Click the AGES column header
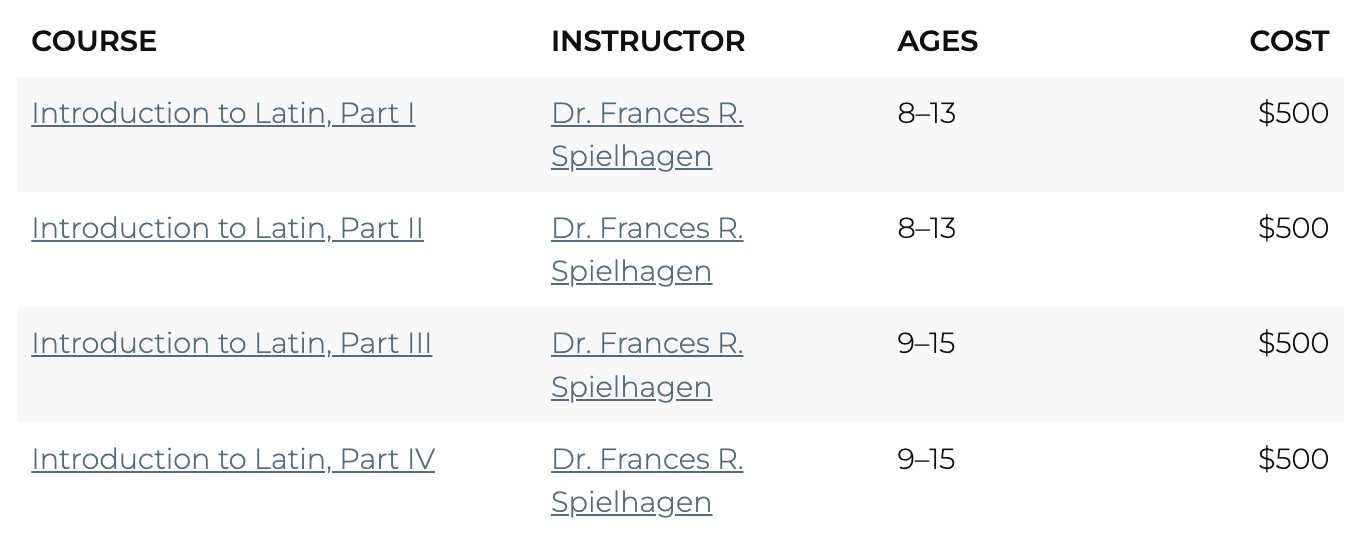Screen dimensions: 1358x540 click(937, 41)
